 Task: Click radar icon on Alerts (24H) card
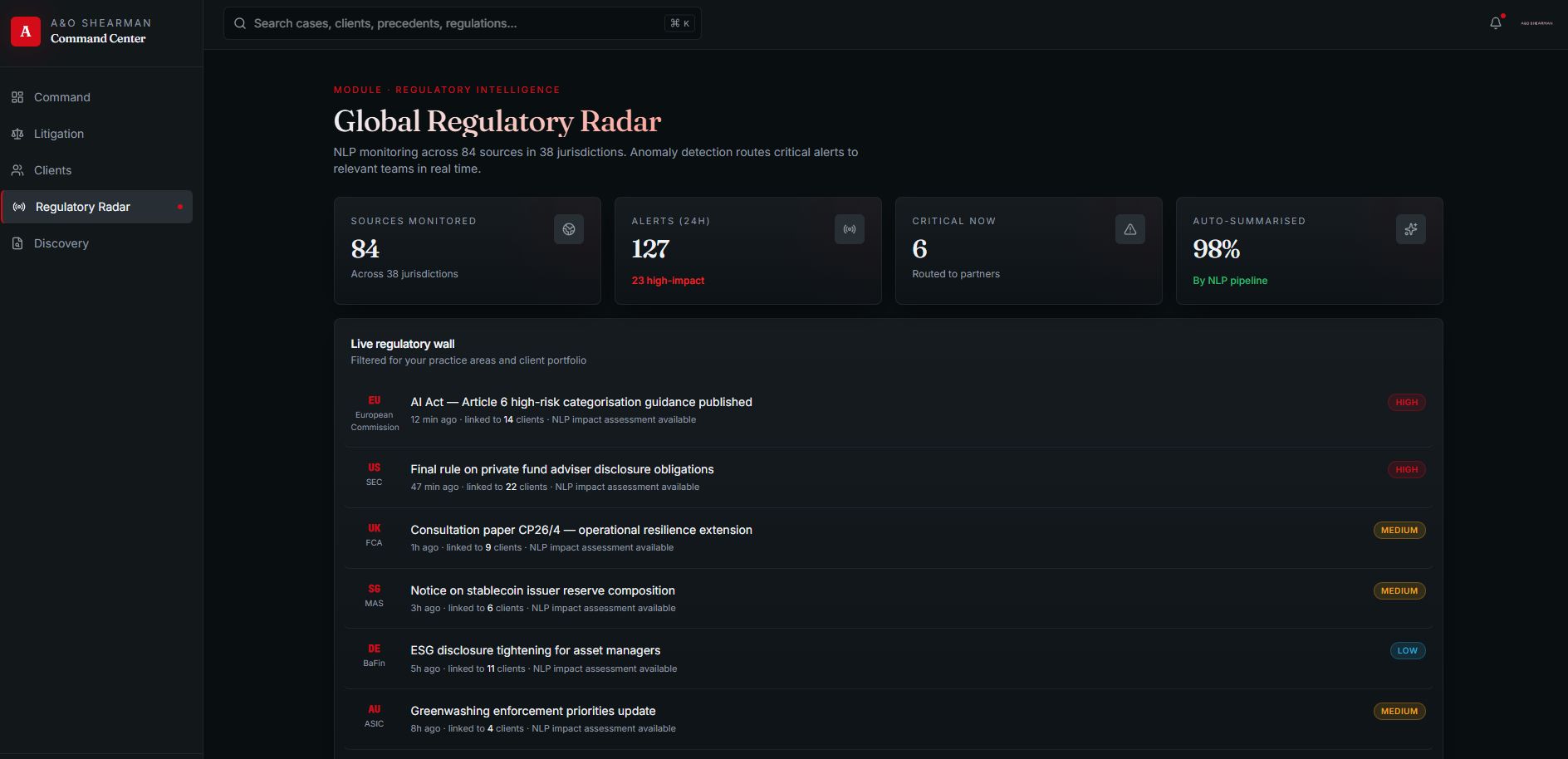850,229
